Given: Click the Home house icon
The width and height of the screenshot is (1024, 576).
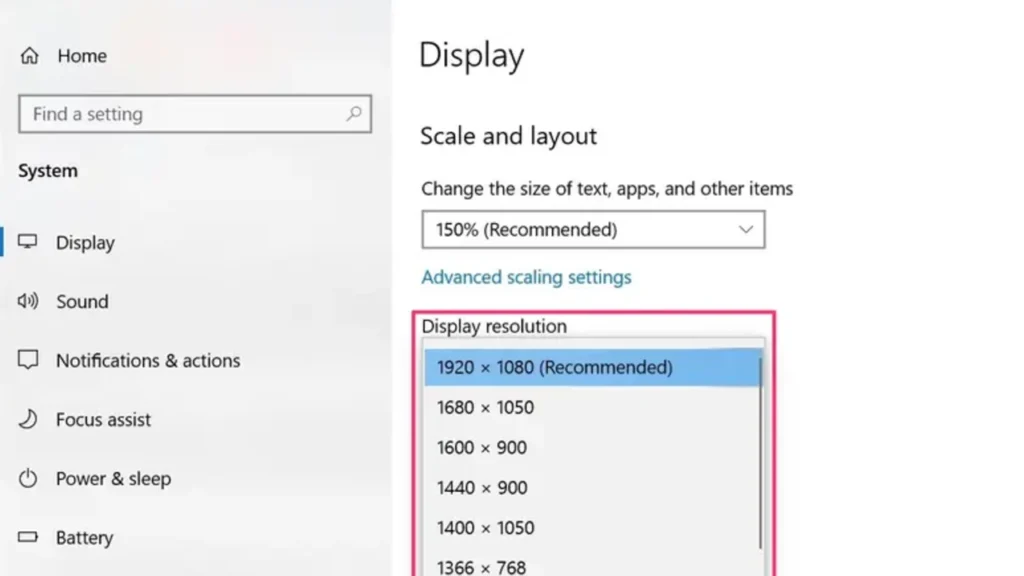Looking at the screenshot, I should pyautogui.click(x=29, y=56).
